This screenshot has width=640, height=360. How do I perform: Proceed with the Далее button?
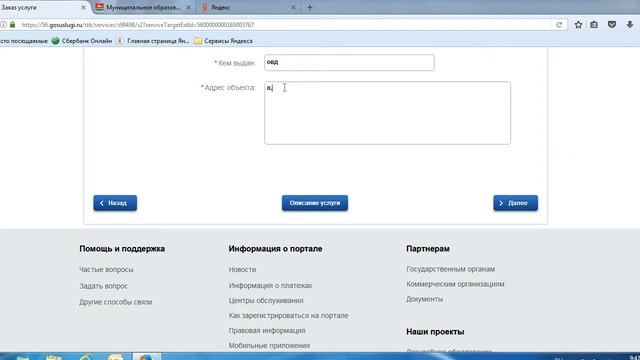click(x=515, y=203)
